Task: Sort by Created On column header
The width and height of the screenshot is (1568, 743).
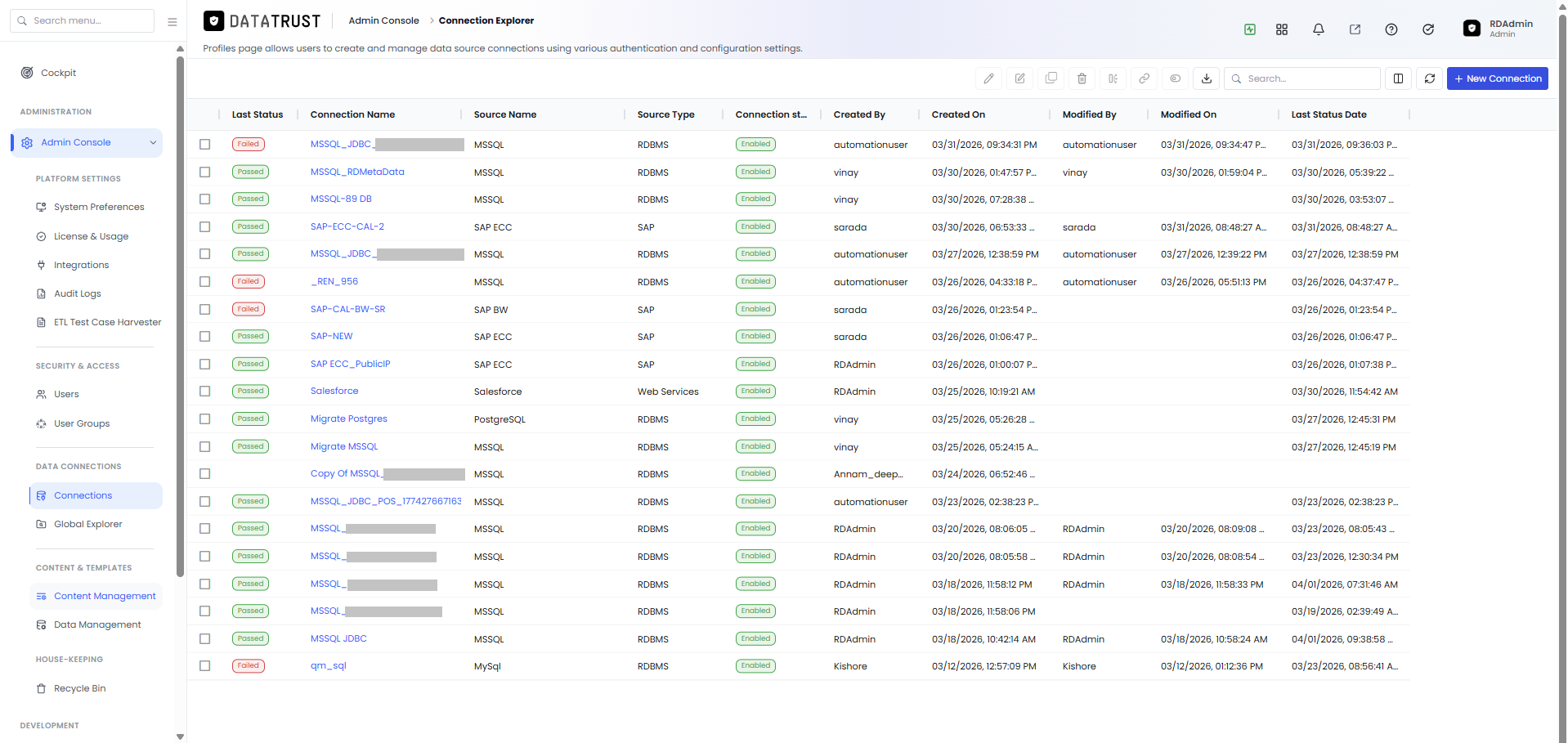Action: [x=958, y=114]
